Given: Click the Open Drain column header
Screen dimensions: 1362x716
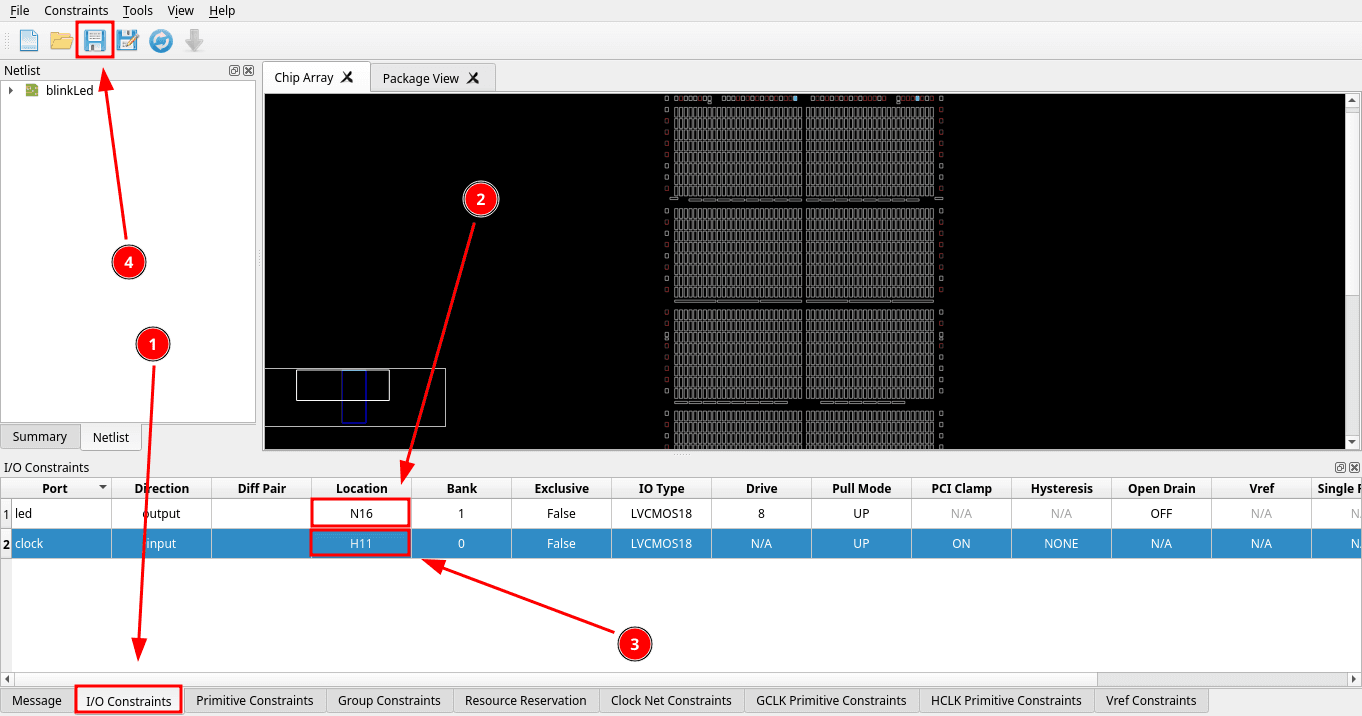Looking at the screenshot, I should [x=1161, y=488].
